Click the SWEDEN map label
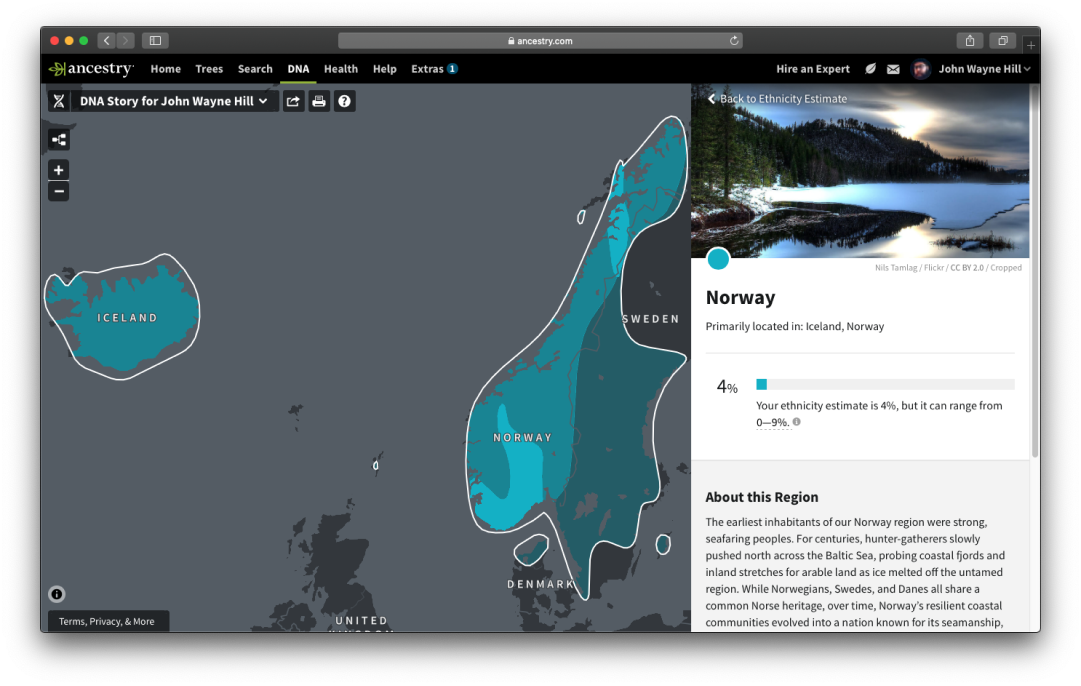The height and width of the screenshot is (686, 1081). pos(651,319)
